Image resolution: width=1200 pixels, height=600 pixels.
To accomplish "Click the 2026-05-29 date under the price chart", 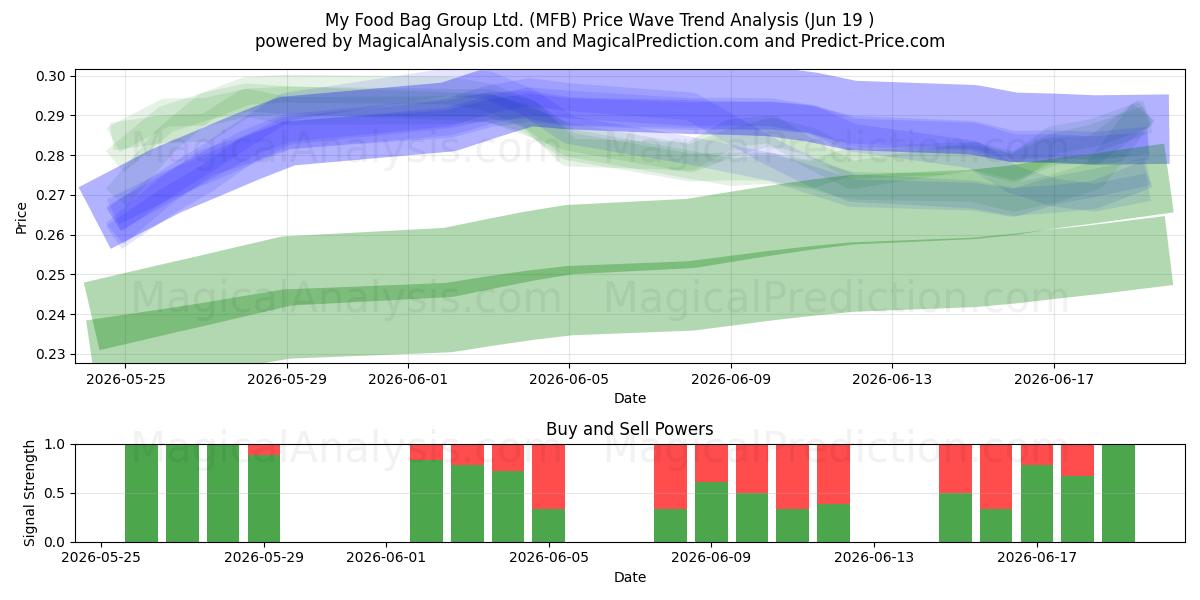I will pyautogui.click(x=287, y=379).
